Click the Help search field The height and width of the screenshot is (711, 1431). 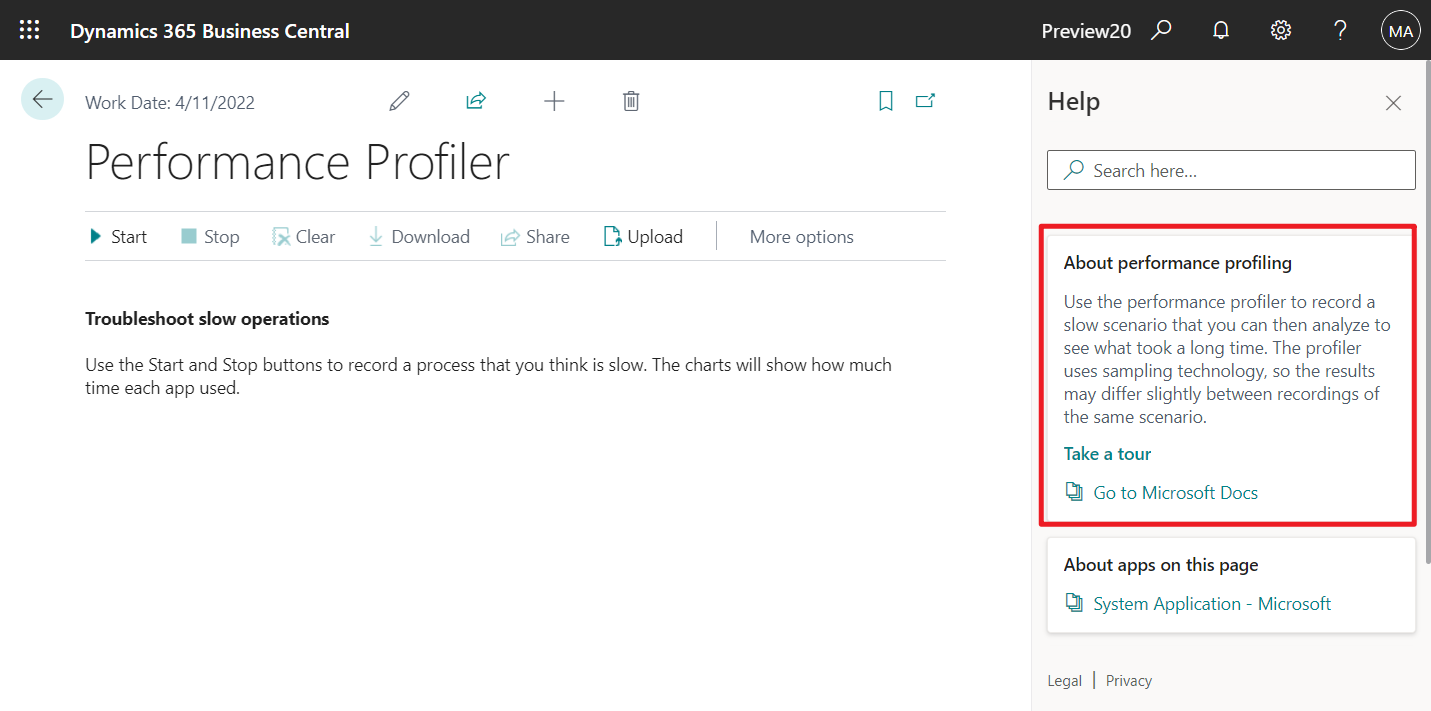click(1230, 170)
